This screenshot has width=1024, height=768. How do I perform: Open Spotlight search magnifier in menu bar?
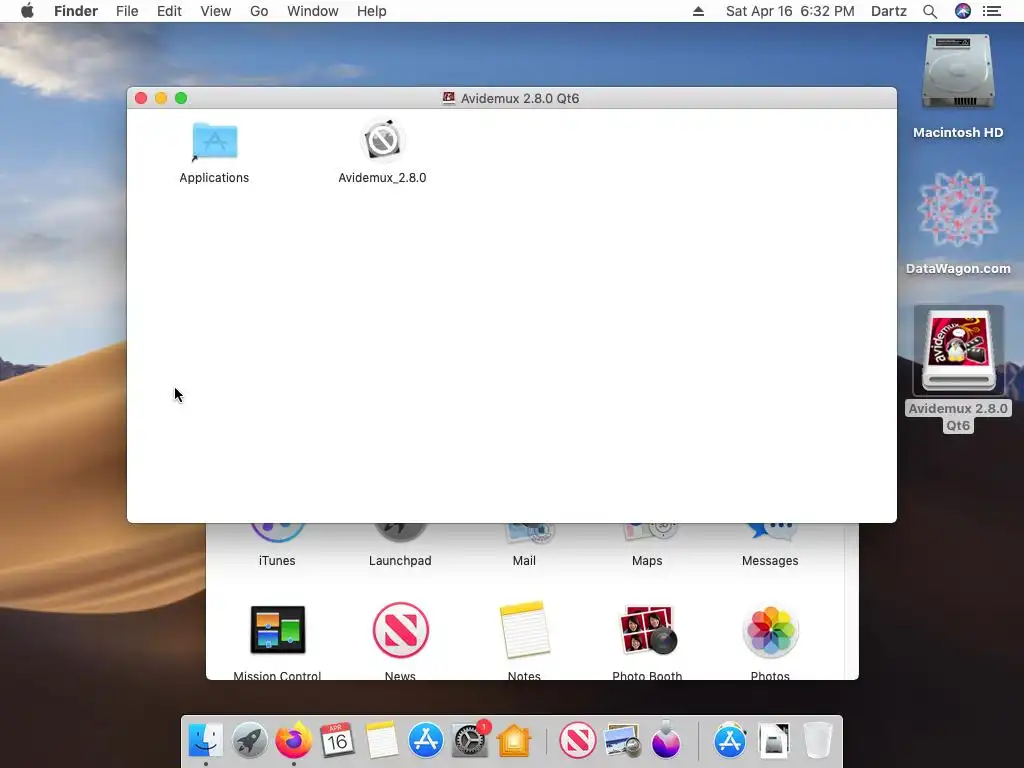(930, 11)
